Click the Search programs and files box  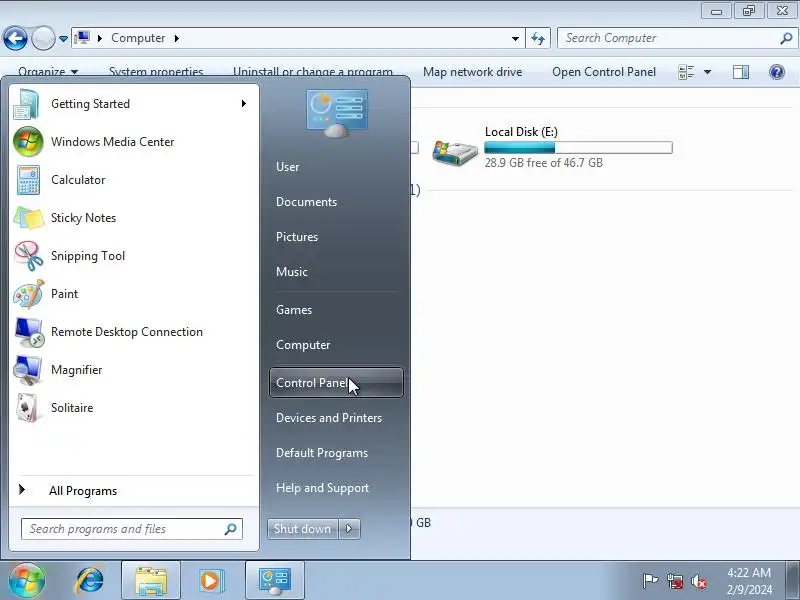tap(132, 529)
